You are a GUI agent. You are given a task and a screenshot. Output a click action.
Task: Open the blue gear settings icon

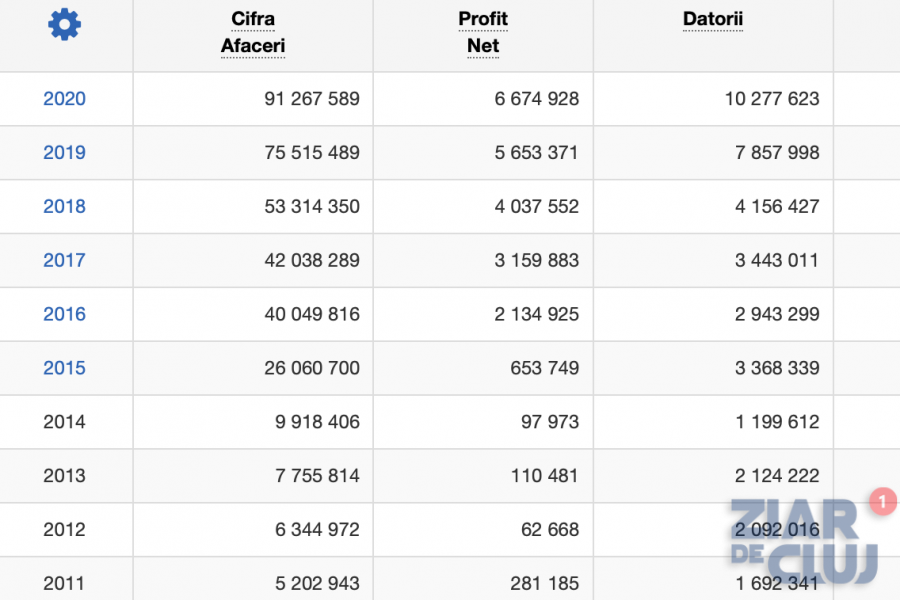tap(64, 24)
